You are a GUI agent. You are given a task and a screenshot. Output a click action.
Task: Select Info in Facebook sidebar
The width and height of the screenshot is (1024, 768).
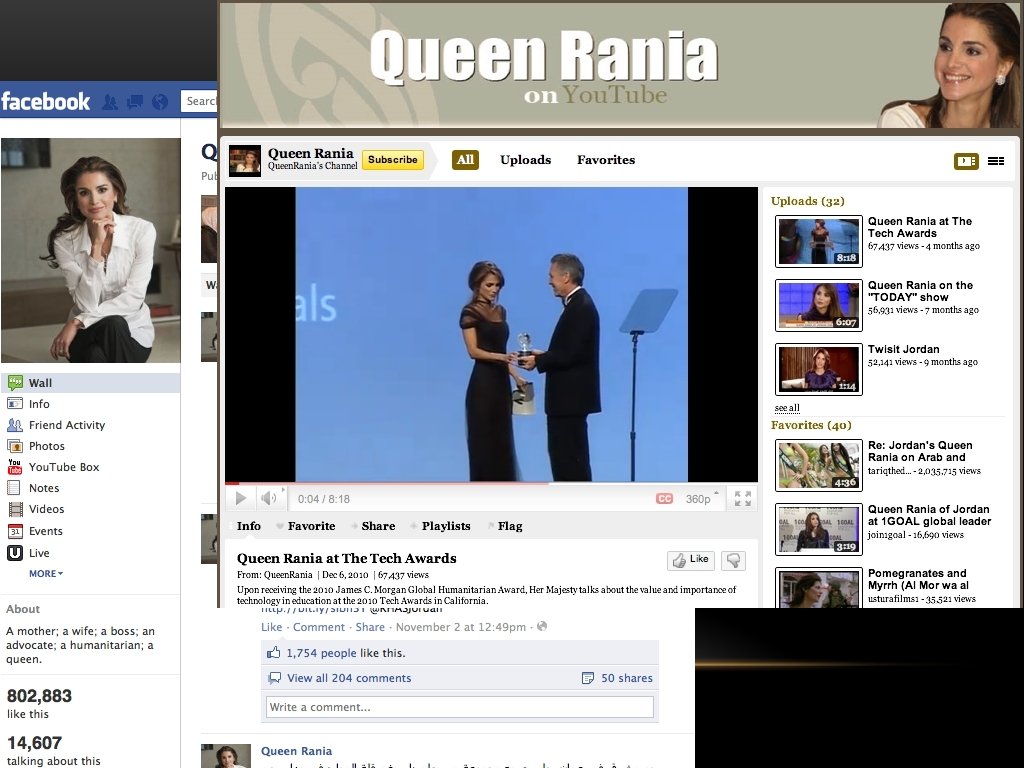point(39,404)
